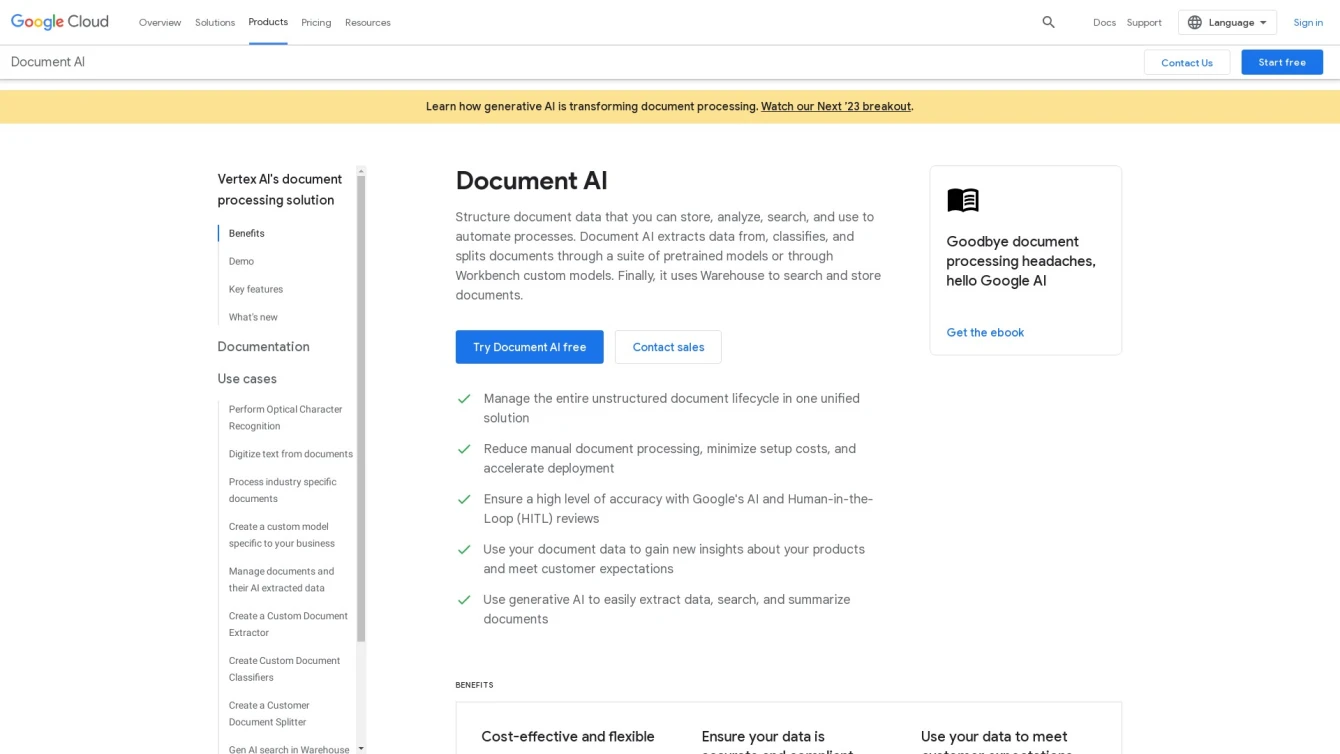Click the sidebar scroll up arrow
Viewport: 1340px width, 754px height.
coord(361,171)
